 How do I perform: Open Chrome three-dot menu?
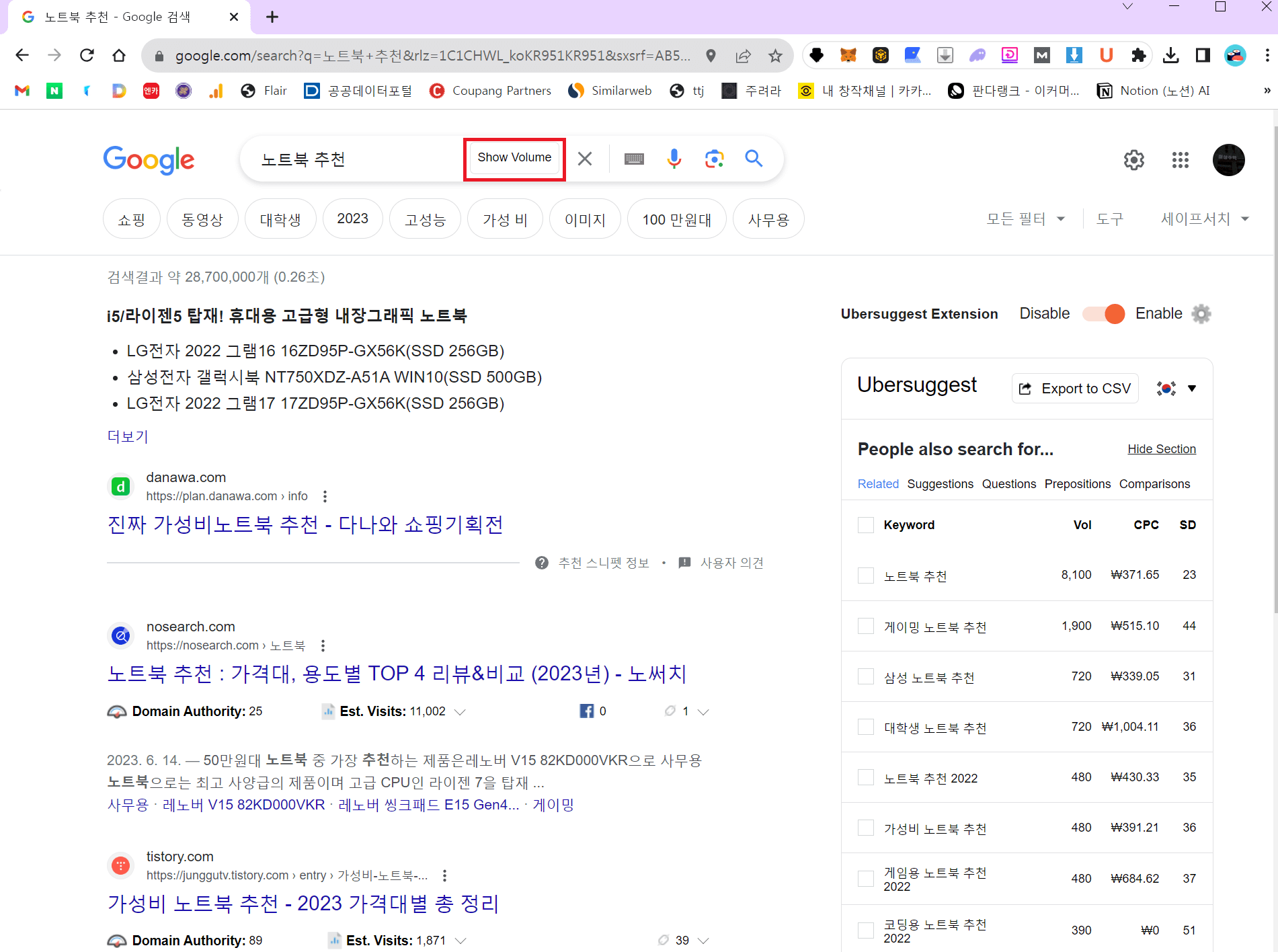1267,55
